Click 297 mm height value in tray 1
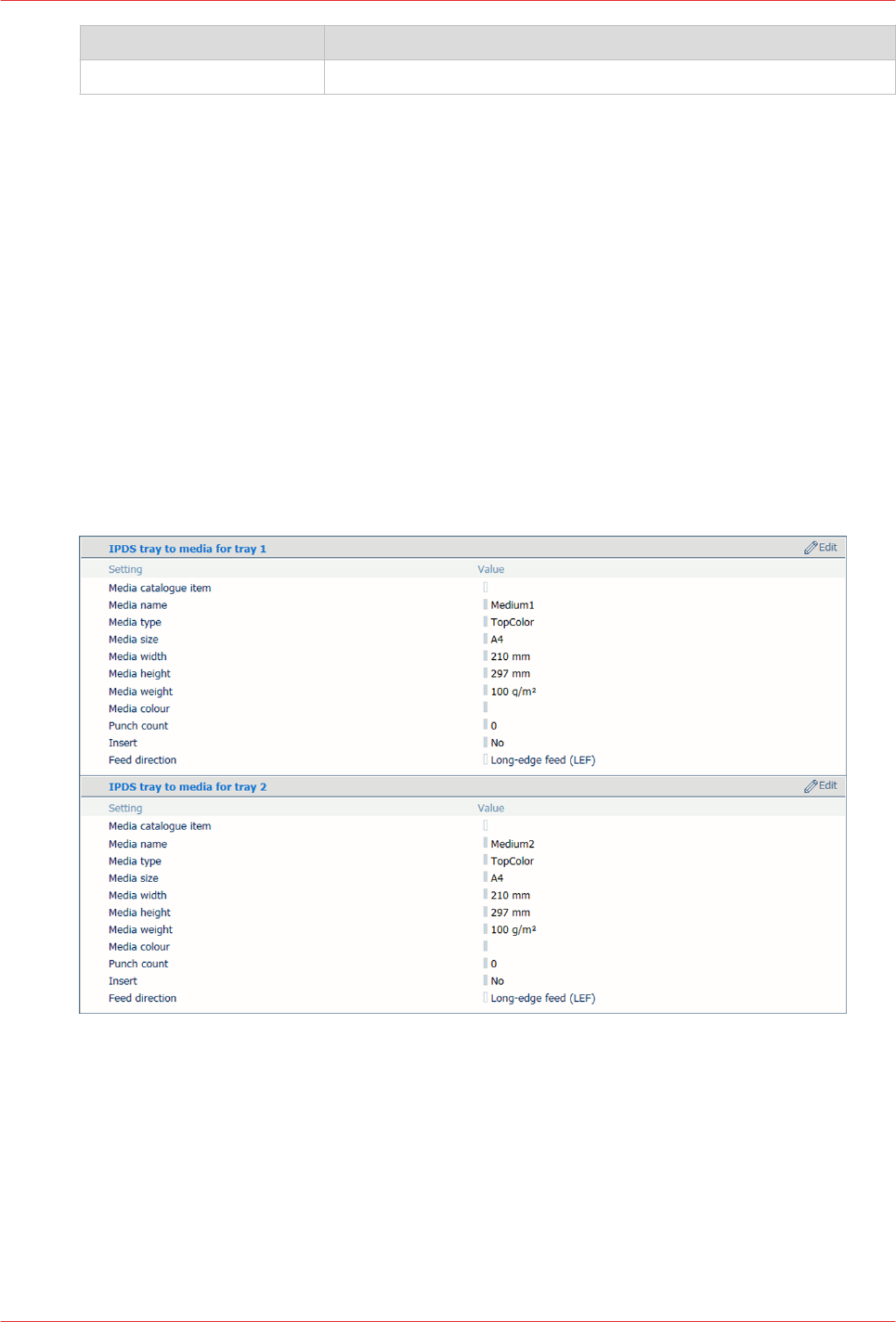 tap(511, 674)
